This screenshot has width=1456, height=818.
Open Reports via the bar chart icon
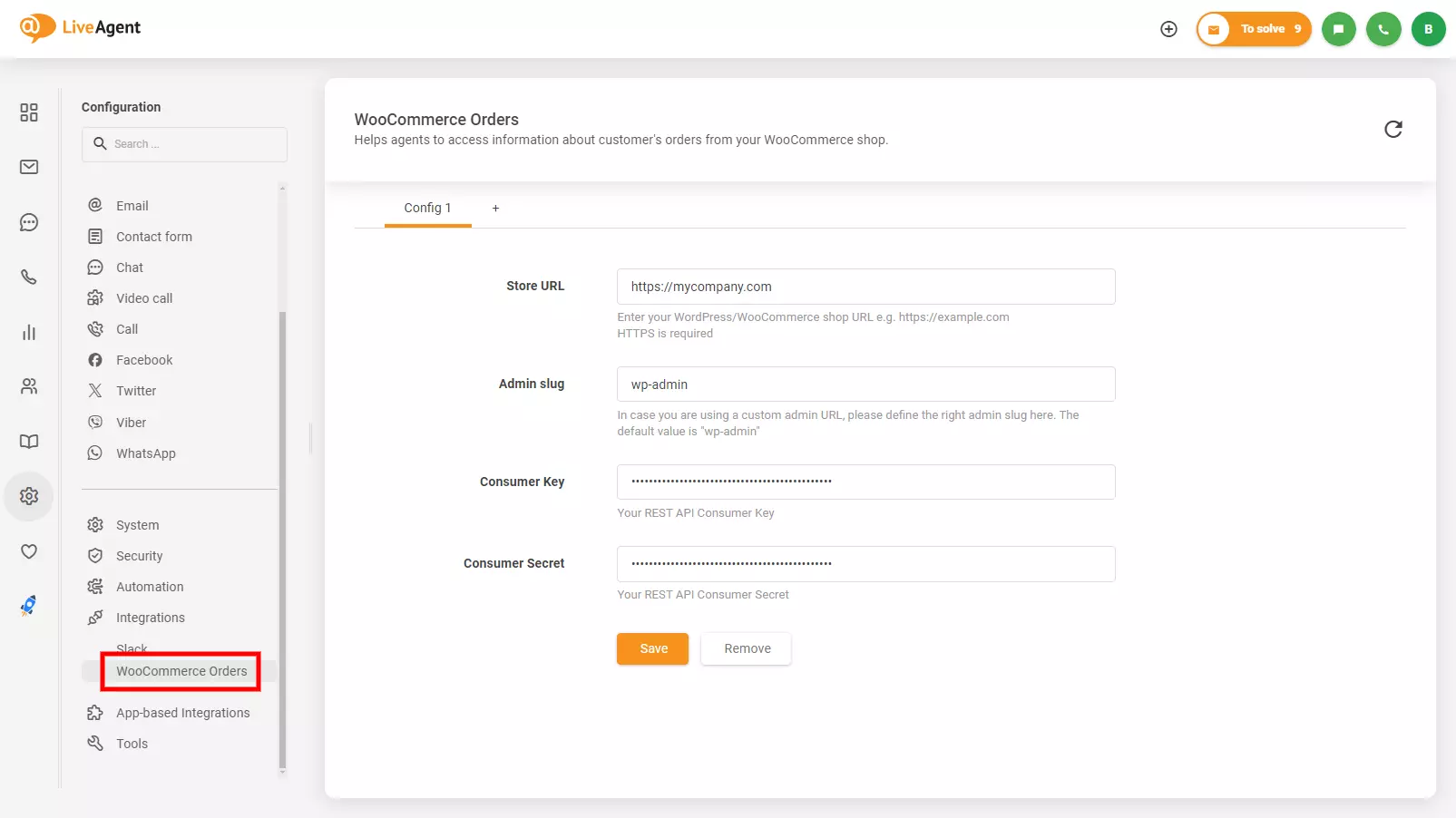click(x=28, y=332)
